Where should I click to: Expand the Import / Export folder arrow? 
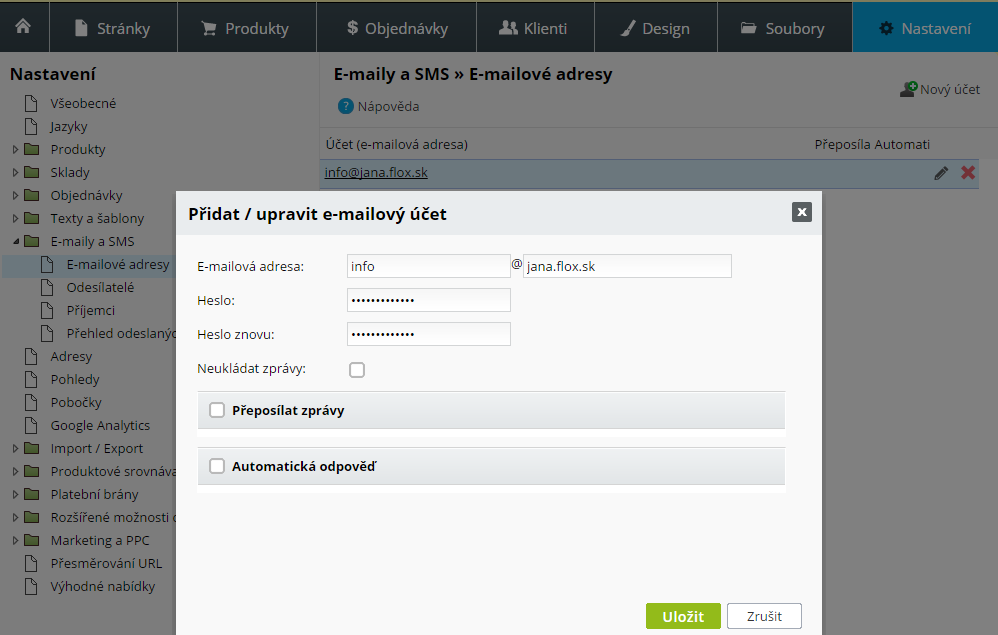point(16,449)
